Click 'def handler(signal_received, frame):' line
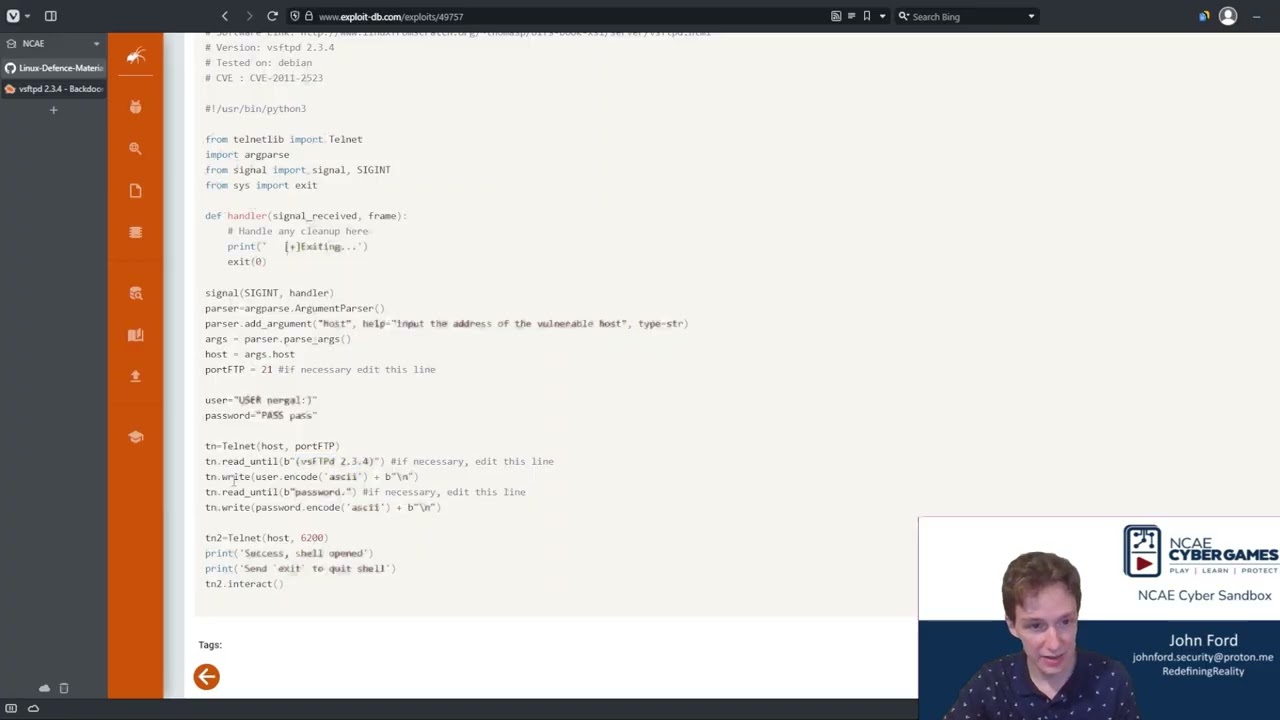The width and height of the screenshot is (1280, 720). tap(306, 216)
